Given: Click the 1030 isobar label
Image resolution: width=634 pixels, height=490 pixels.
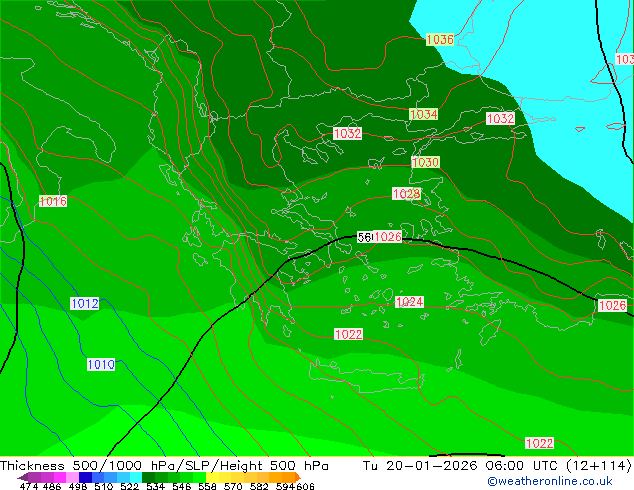Looking at the screenshot, I should (x=425, y=162).
